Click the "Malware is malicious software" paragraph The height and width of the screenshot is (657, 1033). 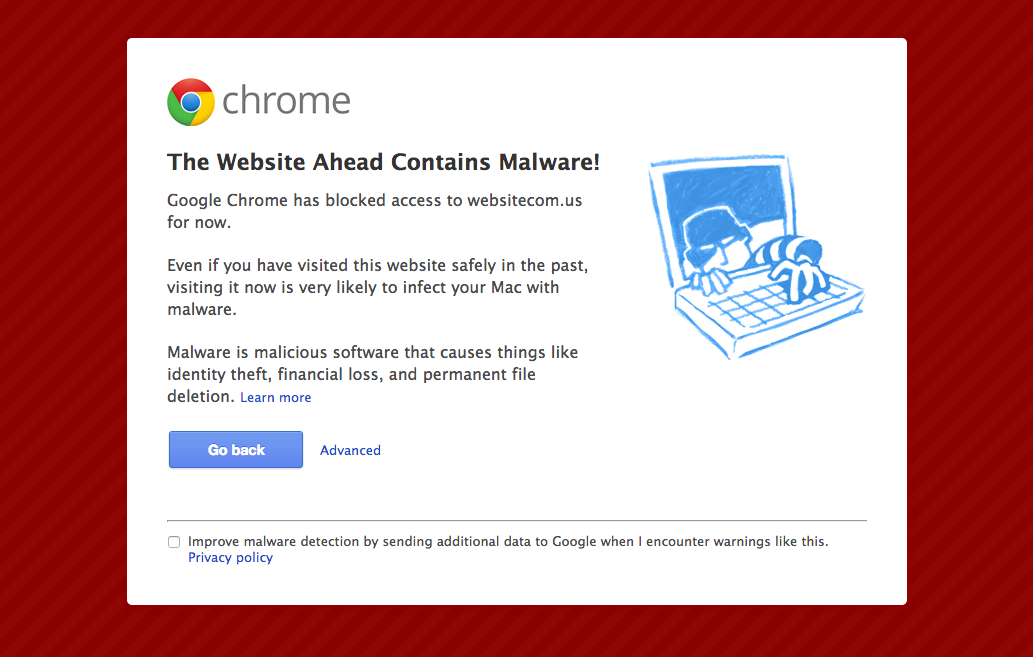point(373,374)
